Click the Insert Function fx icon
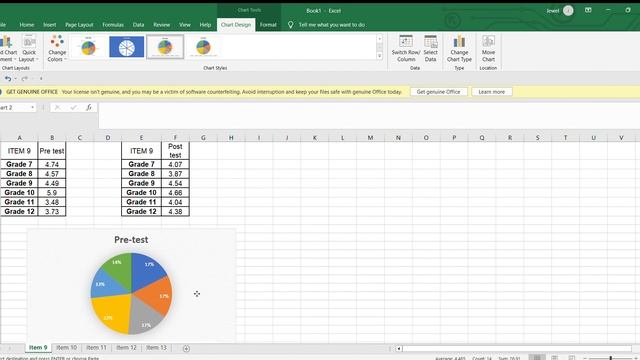Screen dimensions: 640x360 (x=89, y=107)
